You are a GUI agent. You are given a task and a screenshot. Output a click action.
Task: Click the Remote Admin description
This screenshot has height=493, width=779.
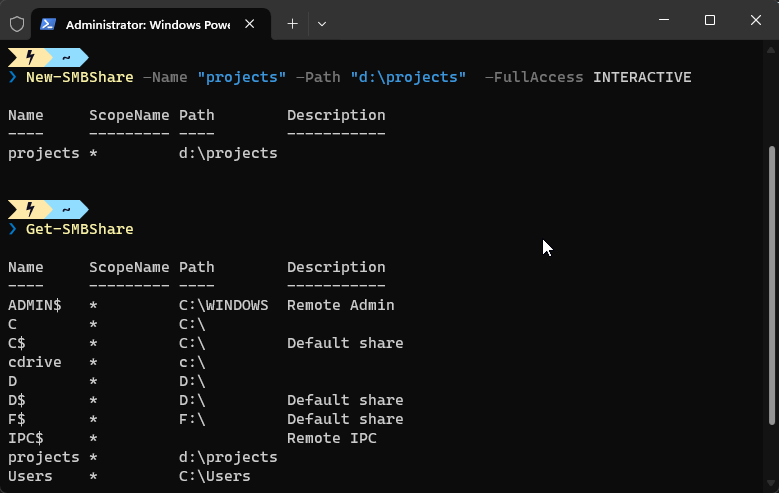coord(341,305)
